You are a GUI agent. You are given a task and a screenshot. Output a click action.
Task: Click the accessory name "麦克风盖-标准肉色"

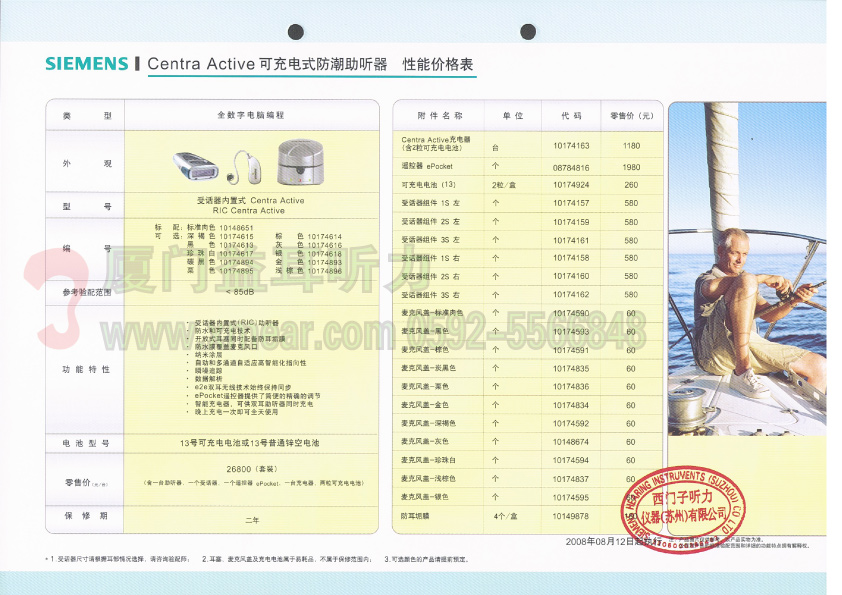[432, 313]
